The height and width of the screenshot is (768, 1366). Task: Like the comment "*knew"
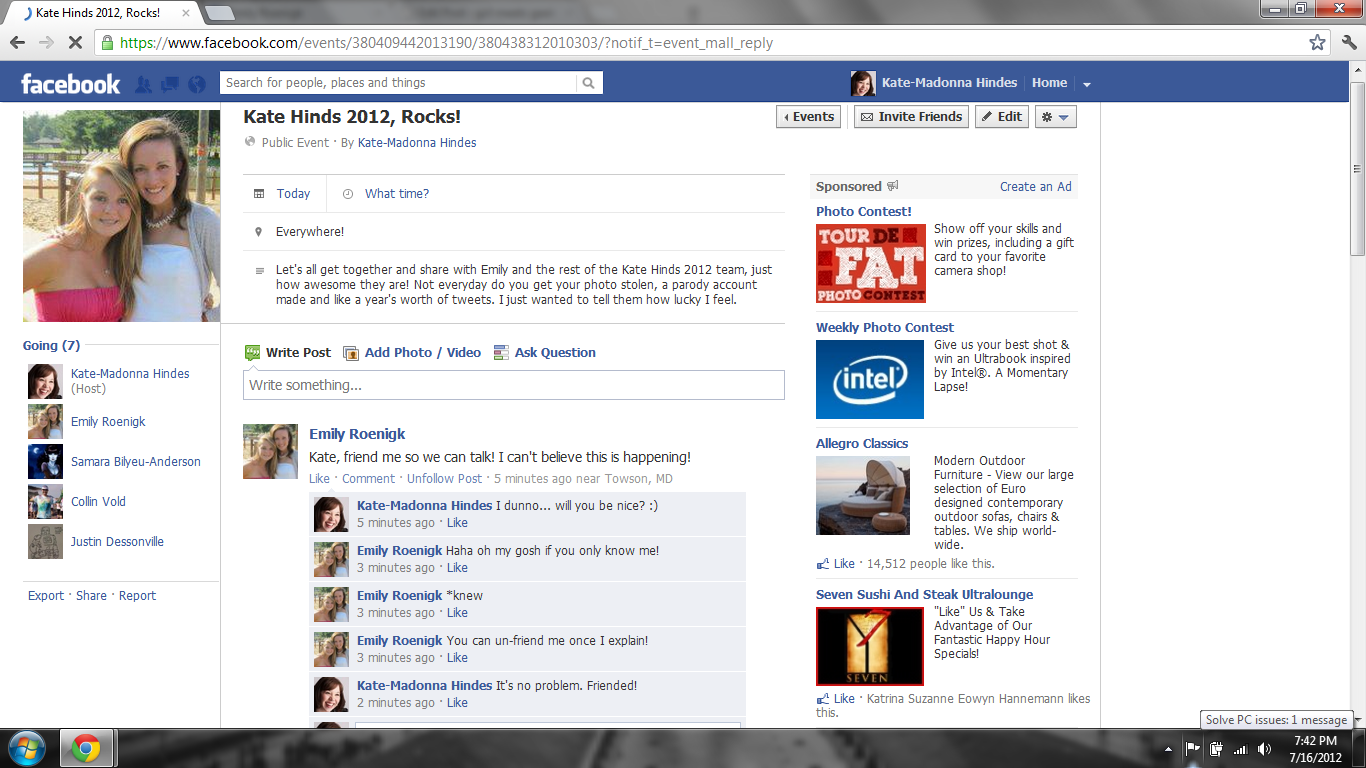pos(457,613)
